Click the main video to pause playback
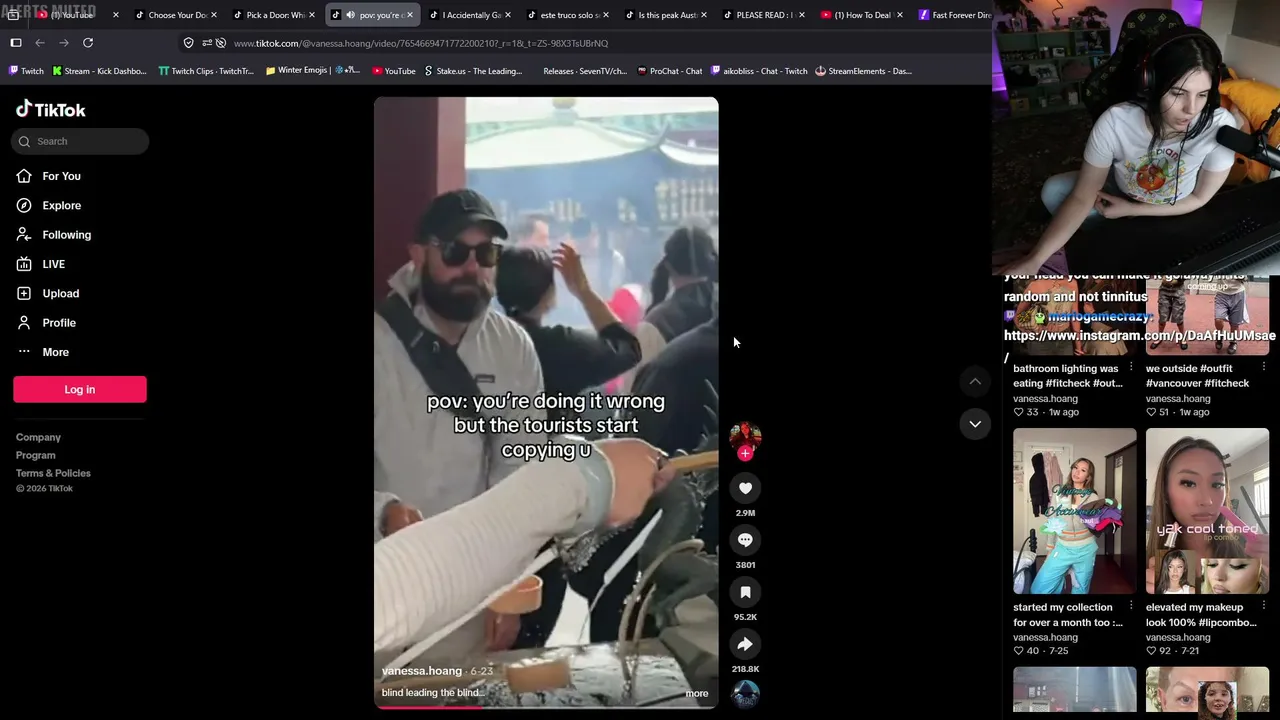Image resolution: width=1280 pixels, height=720 pixels. (546, 403)
